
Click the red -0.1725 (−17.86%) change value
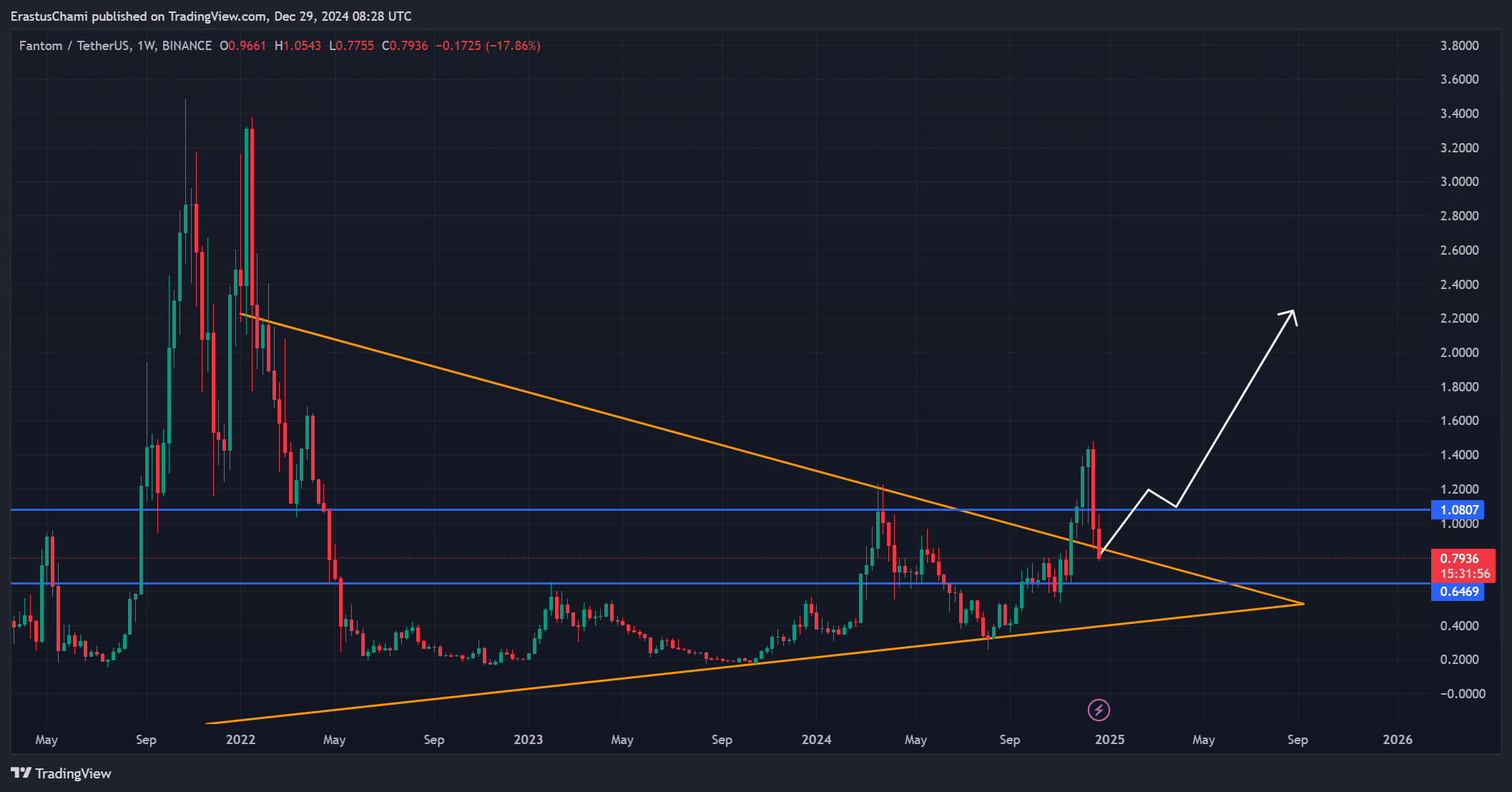(x=488, y=46)
